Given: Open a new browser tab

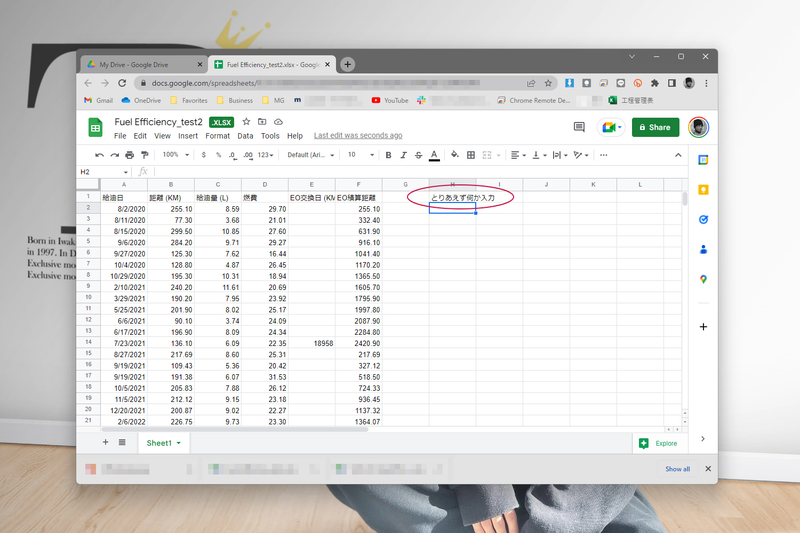Looking at the screenshot, I should (347, 64).
